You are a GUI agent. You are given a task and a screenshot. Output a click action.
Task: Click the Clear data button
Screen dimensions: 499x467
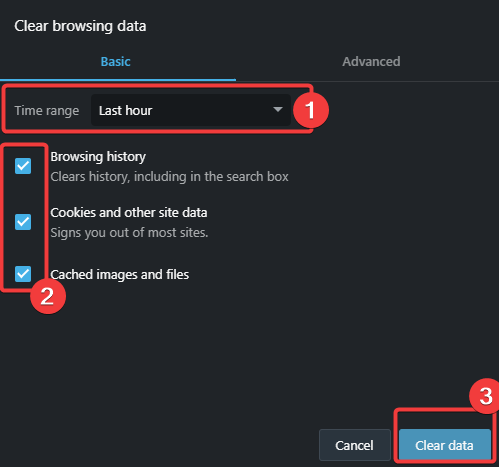444,445
